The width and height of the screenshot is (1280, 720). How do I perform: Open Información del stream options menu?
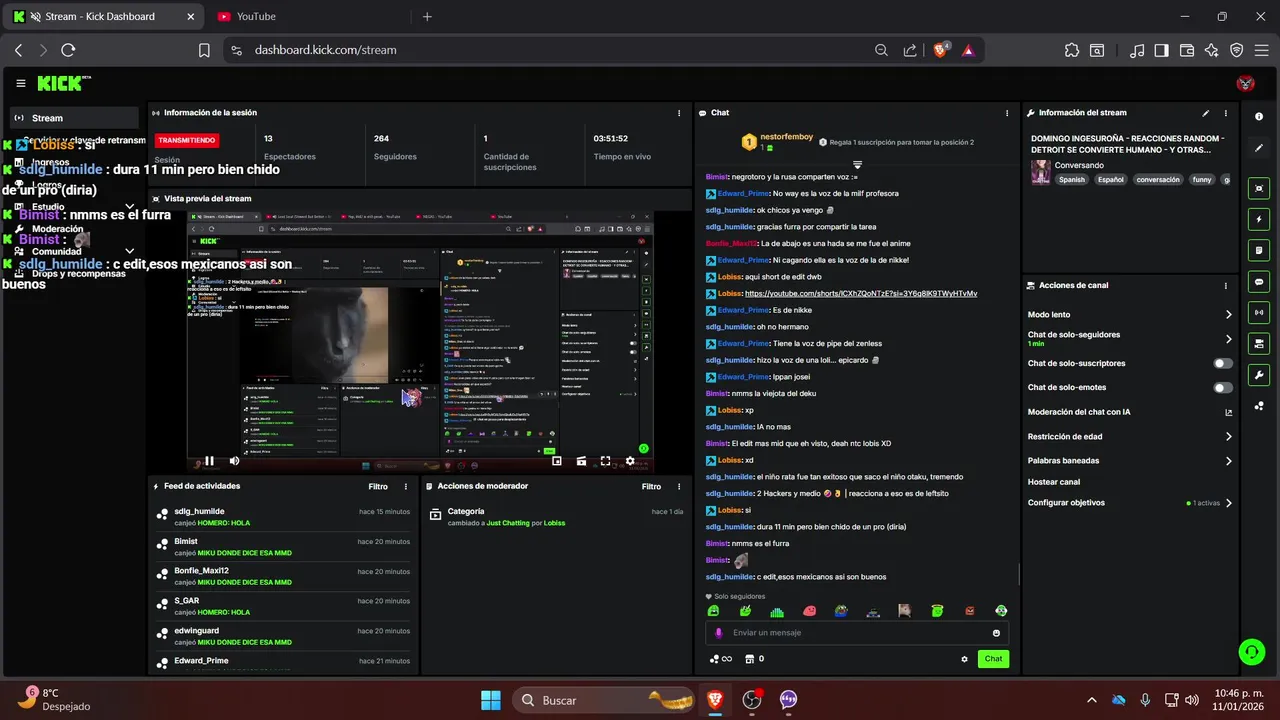pos(1227,113)
